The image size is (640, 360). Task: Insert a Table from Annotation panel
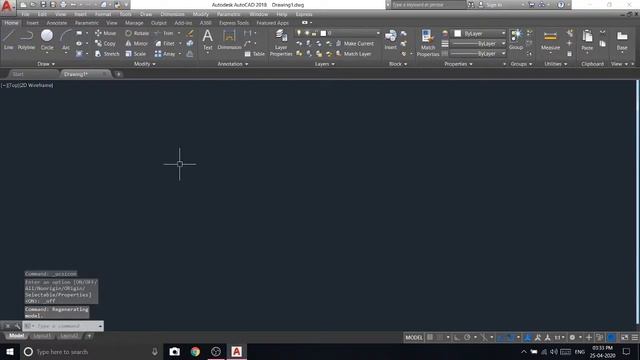[255, 53]
